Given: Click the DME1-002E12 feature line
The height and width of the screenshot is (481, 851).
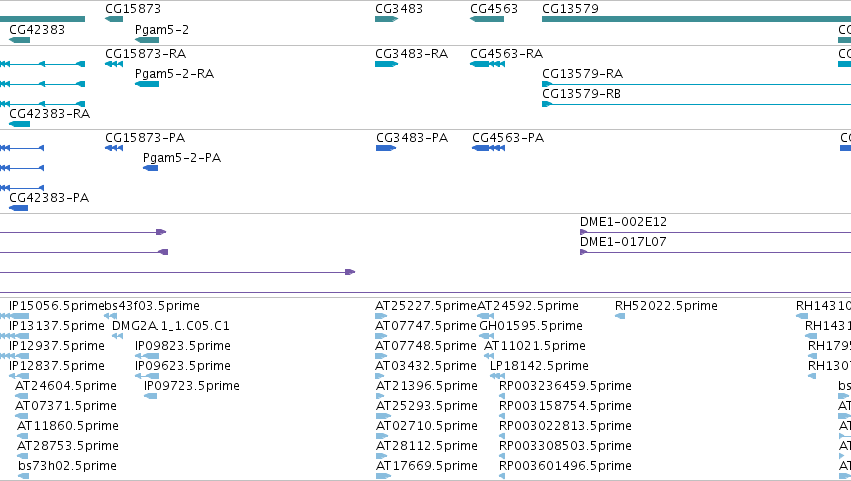Looking at the screenshot, I should click(715, 232).
